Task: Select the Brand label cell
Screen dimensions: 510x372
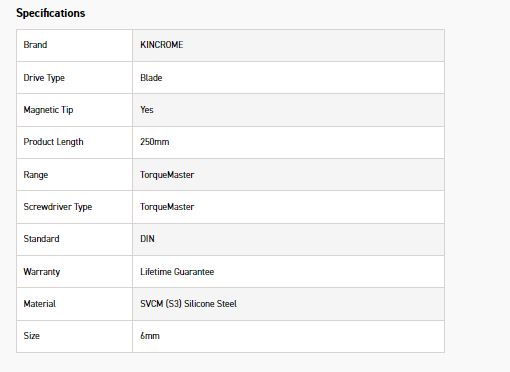Action: tap(74, 45)
